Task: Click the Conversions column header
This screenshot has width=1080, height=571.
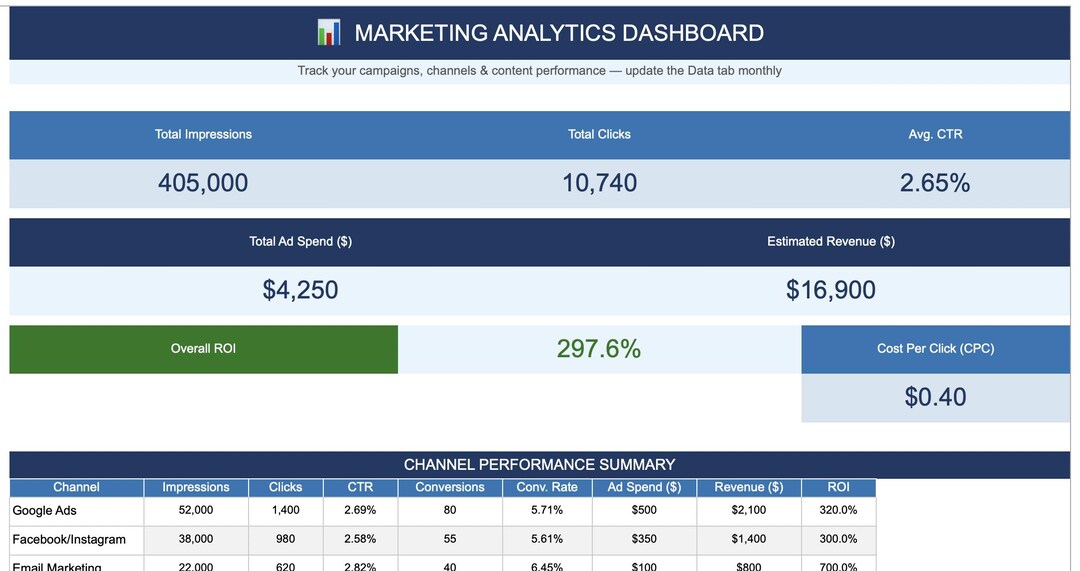Action: 450,488
